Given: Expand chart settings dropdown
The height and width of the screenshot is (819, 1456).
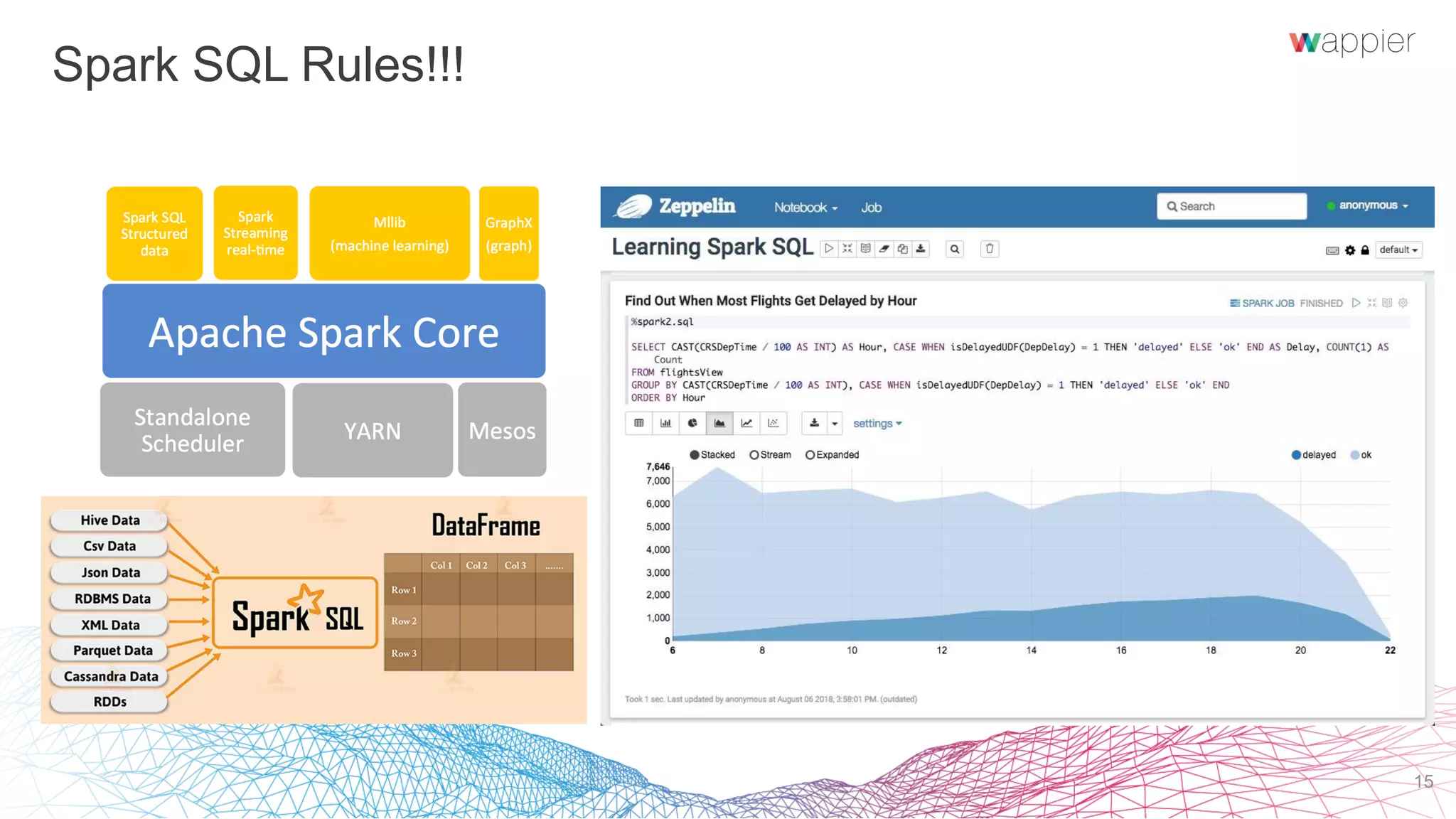Looking at the screenshot, I should [877, 424].
